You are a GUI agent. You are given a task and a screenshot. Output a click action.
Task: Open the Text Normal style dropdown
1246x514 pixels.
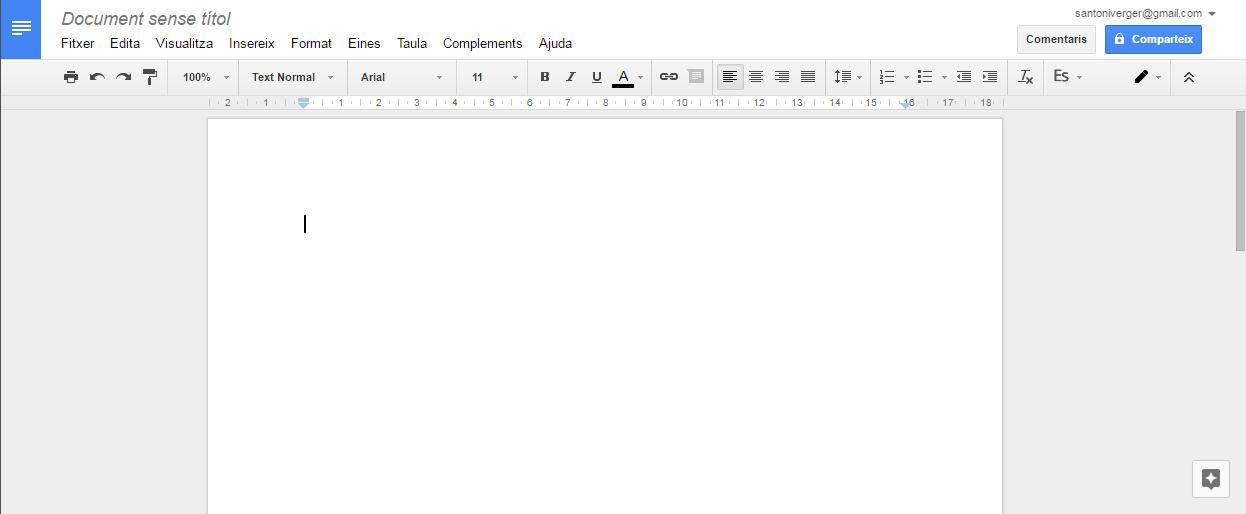click(x=292, y=77)
